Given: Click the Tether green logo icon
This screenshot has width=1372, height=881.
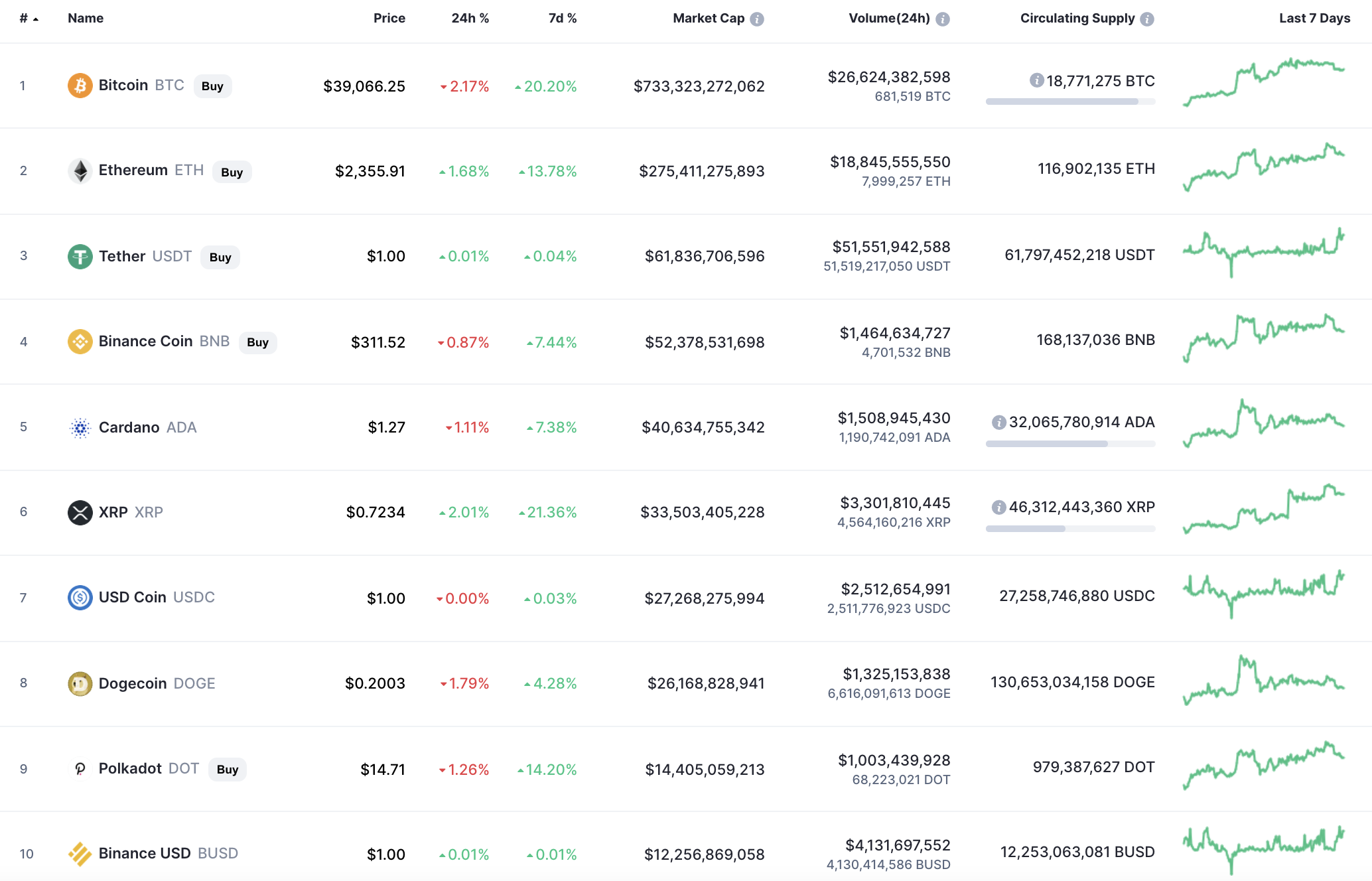Looking at the screenshot, I should coord(80,257).
